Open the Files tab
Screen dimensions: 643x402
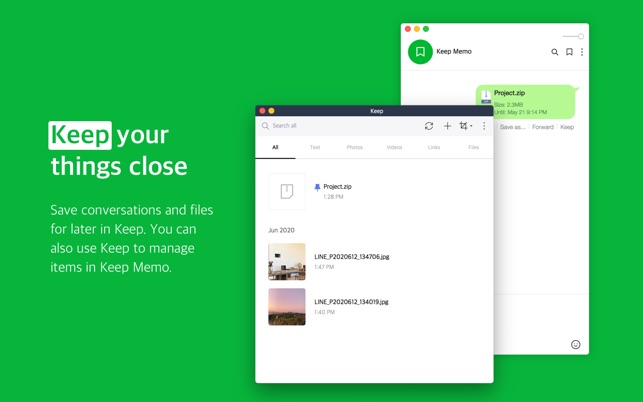pyautogui.click(x=473, y=147)
